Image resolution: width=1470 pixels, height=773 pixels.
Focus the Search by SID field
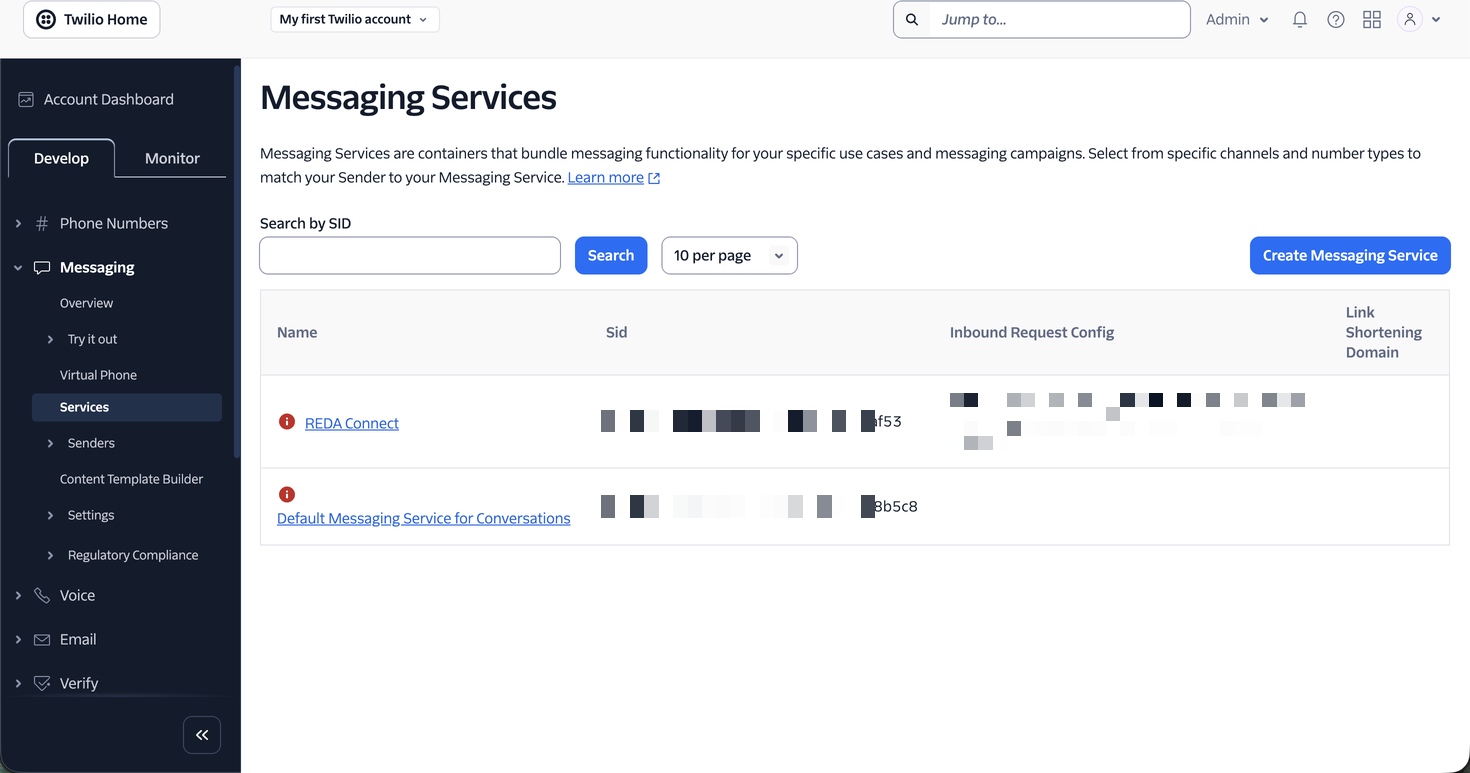coord(410,255)
